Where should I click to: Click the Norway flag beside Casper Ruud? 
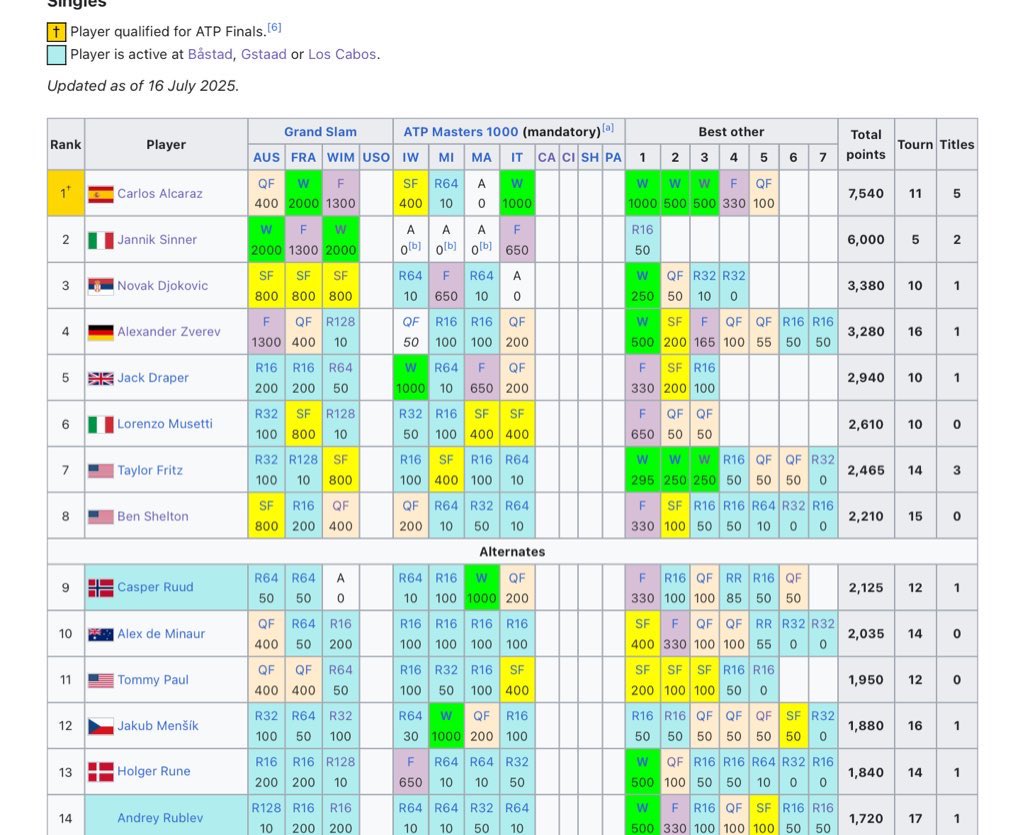[101, 588]
